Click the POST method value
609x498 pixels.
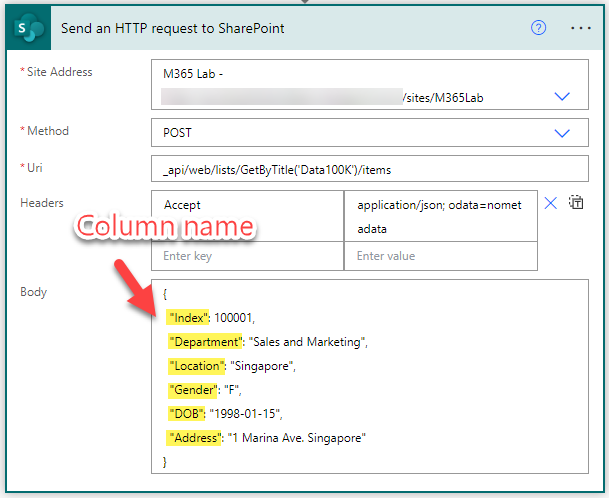click(177, 133)
